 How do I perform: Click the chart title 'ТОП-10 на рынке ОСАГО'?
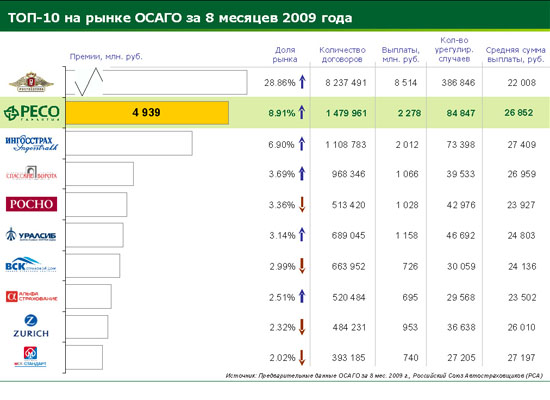[180, 18]
